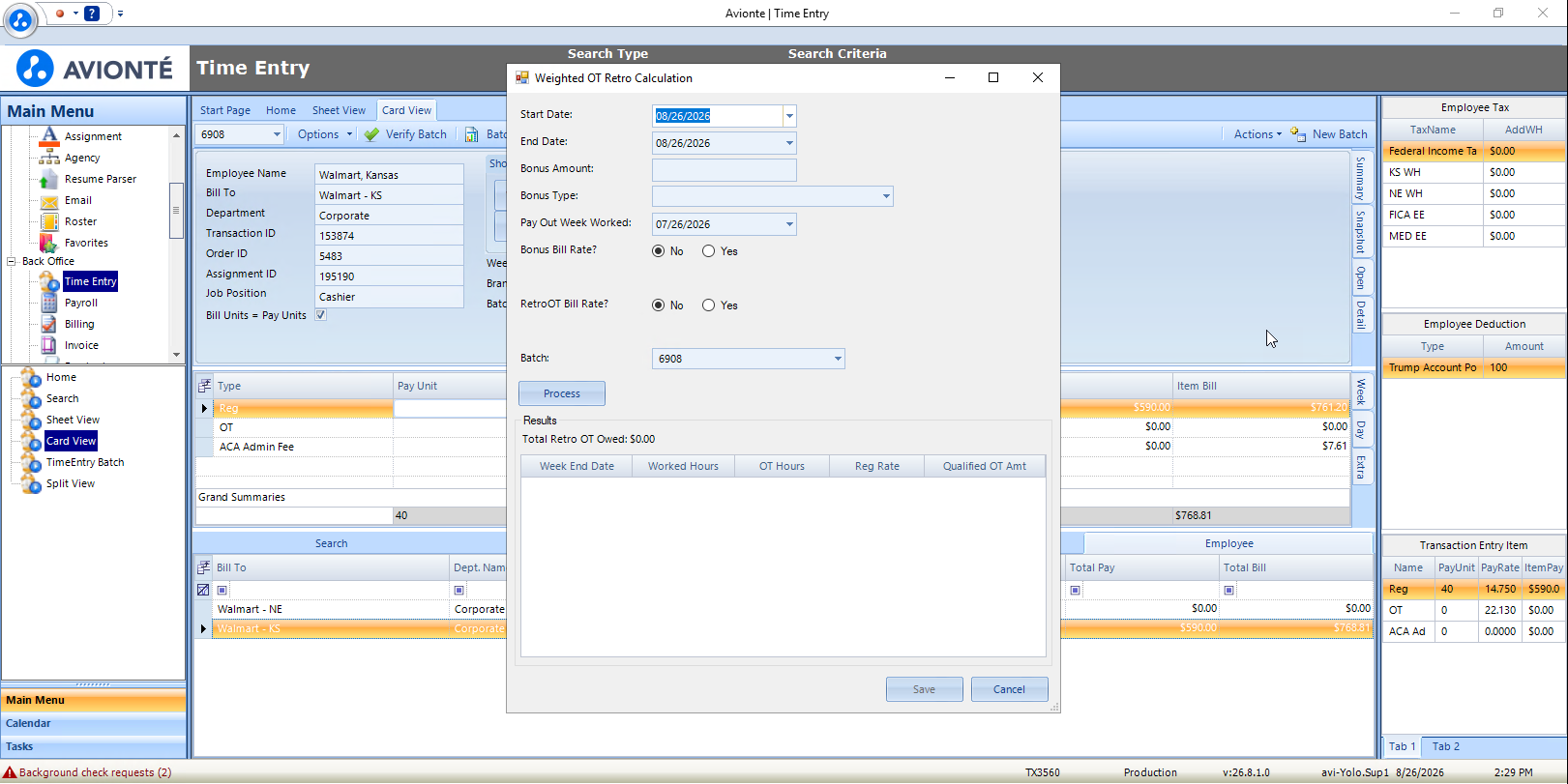The width and height of the screenshot is (1568, 784).
Task: Click the Roster icon
Action: [x=49, y=221]
